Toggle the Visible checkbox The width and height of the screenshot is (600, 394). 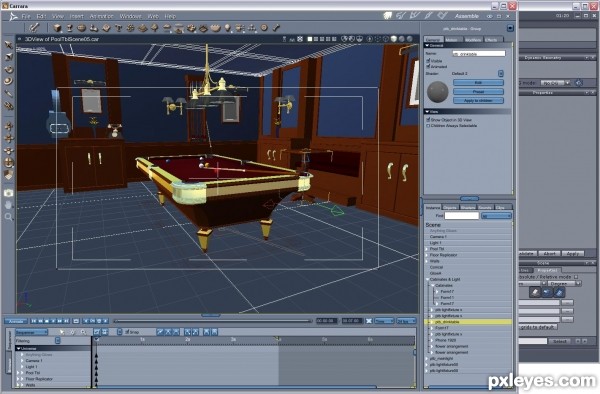tap(428, 61)
